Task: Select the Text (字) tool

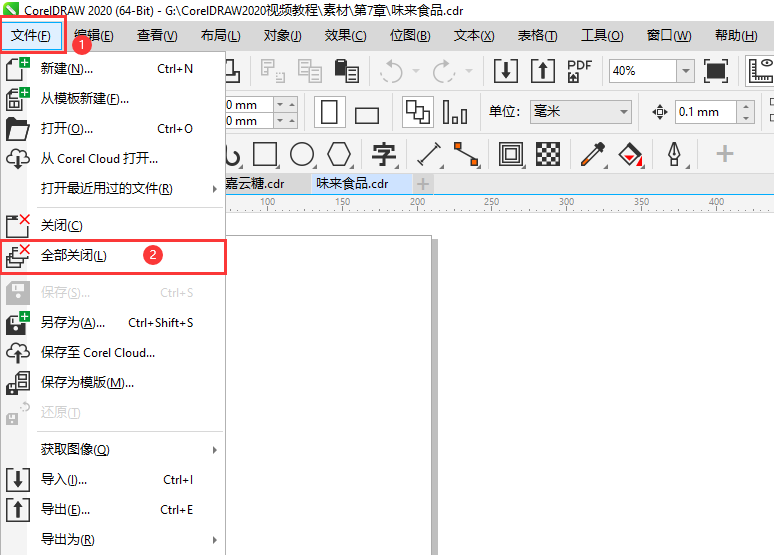Action: [384, 155]
